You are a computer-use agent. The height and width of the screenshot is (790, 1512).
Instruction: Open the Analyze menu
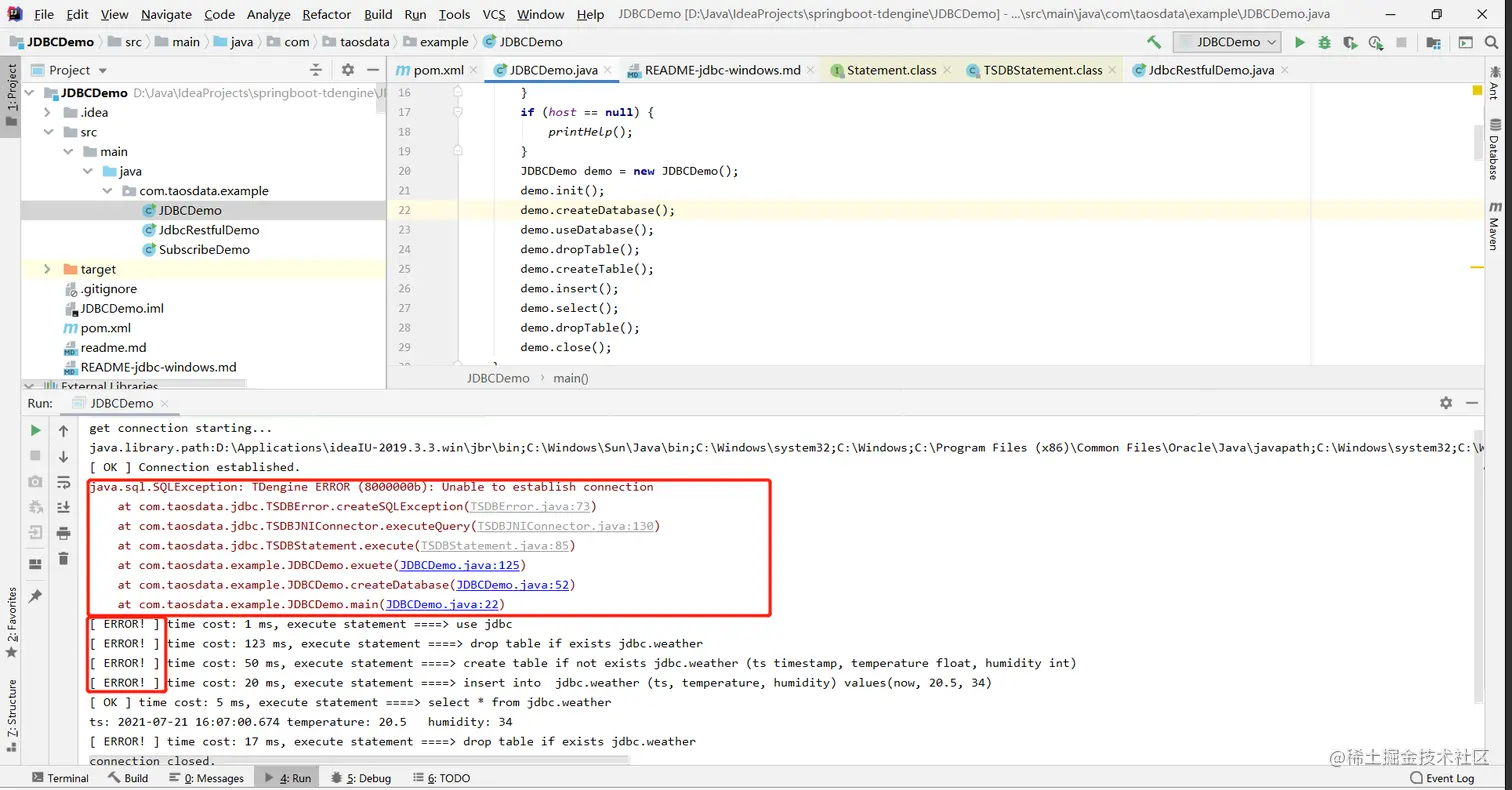coord(268,14)
